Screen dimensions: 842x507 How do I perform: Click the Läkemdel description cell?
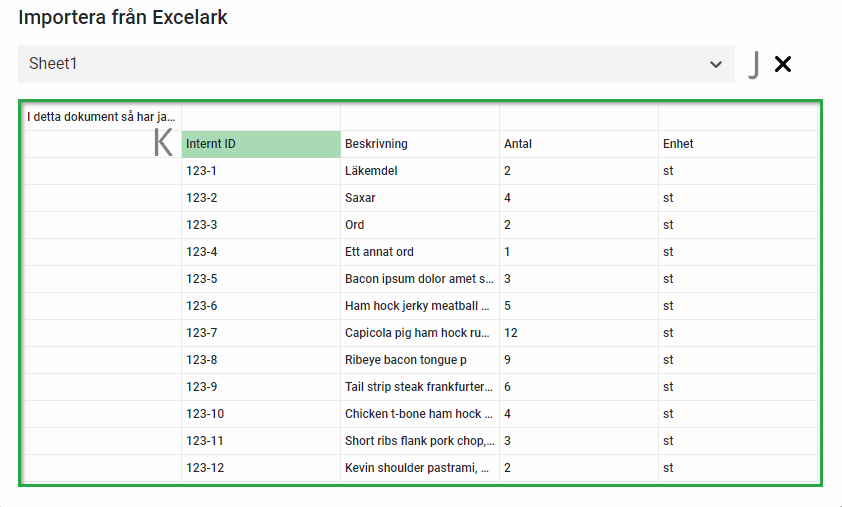[x=419, y=171]
